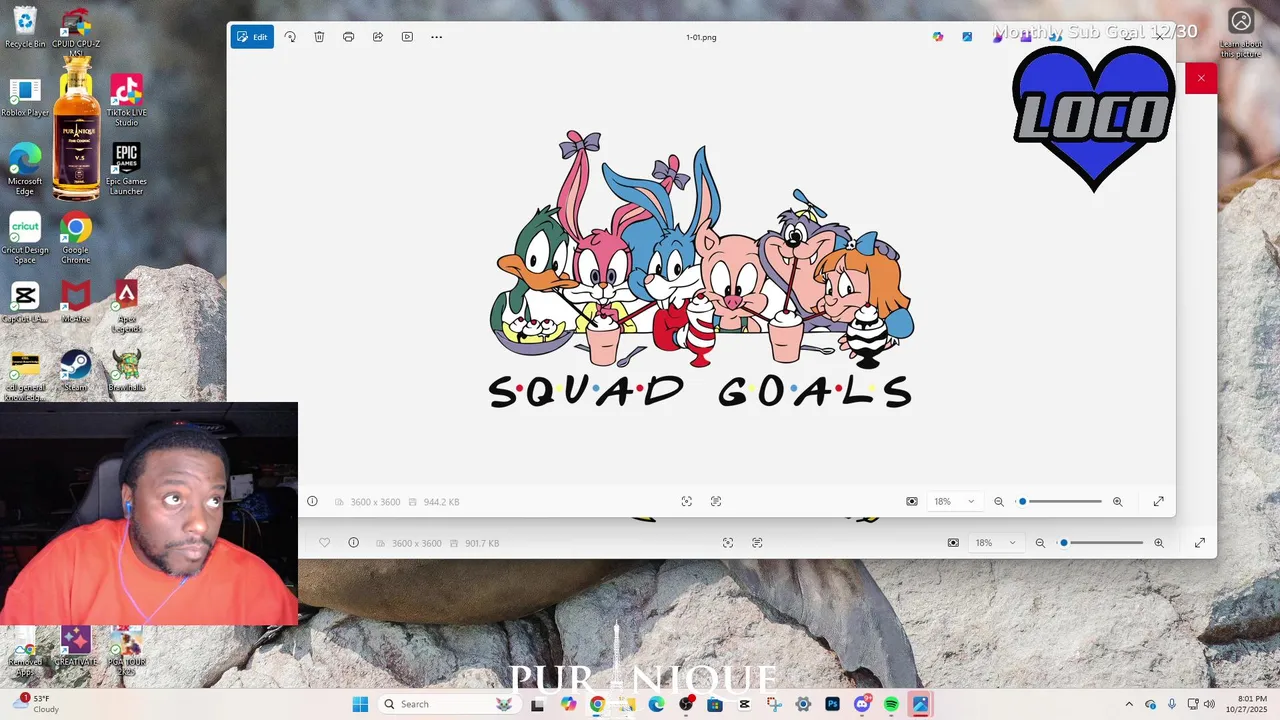Open Roblox Player desktop shortcut

(x=25, y=97)
